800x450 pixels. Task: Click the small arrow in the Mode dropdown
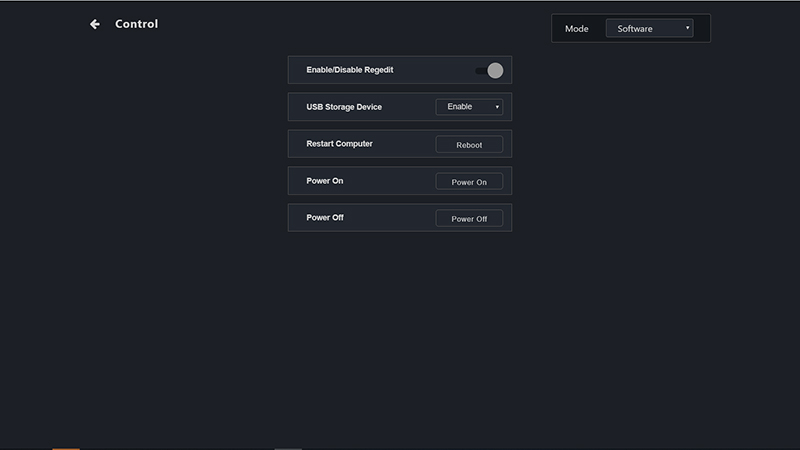coord(688,29)
